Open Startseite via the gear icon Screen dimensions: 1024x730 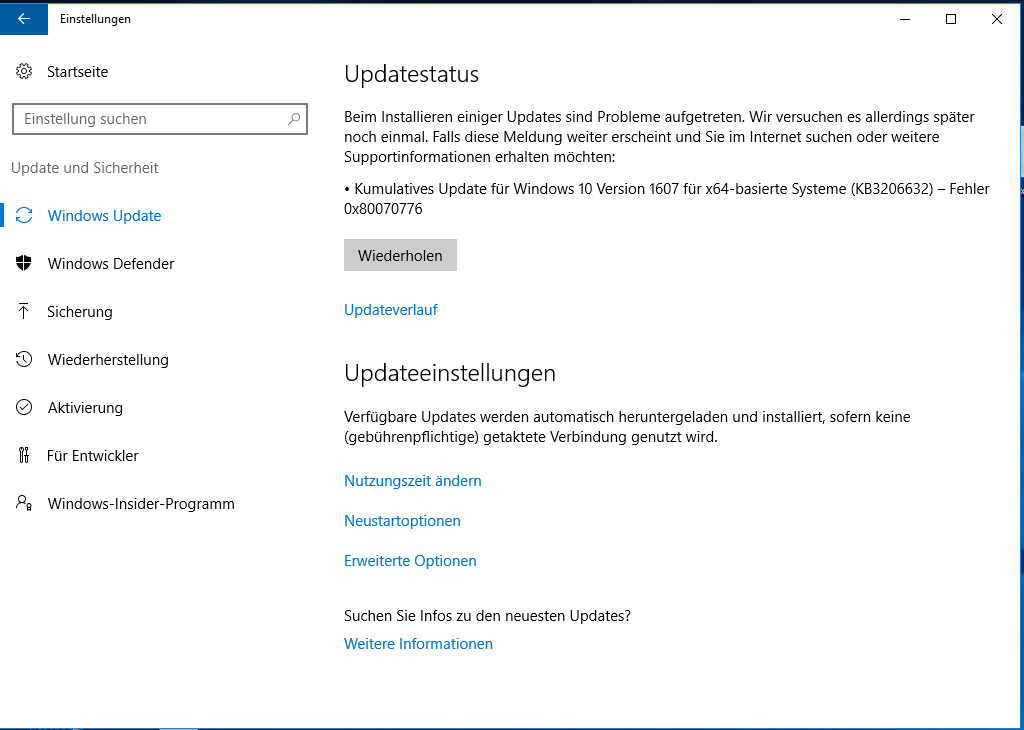(x=24, y=71)
